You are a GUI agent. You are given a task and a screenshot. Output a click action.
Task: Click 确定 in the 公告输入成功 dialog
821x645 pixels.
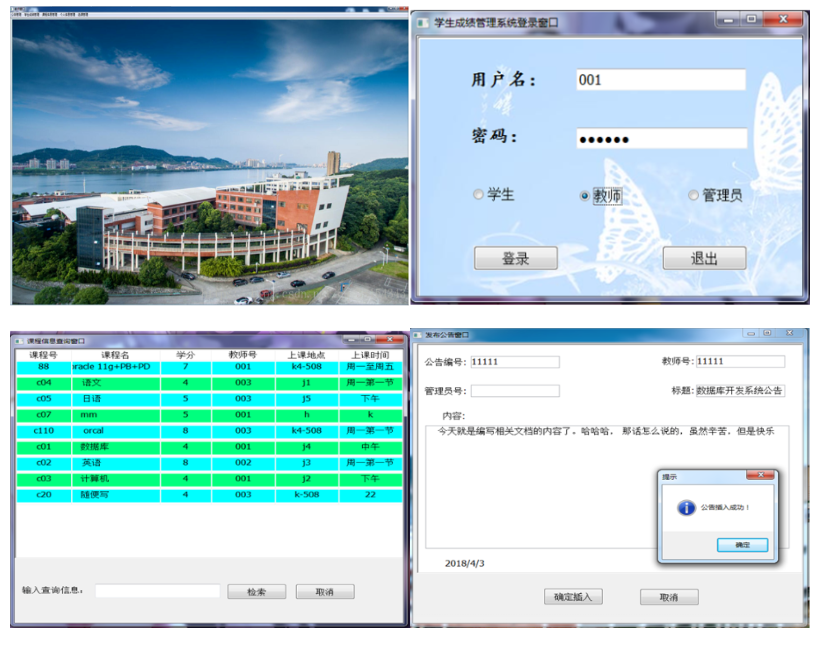[741, 545]
